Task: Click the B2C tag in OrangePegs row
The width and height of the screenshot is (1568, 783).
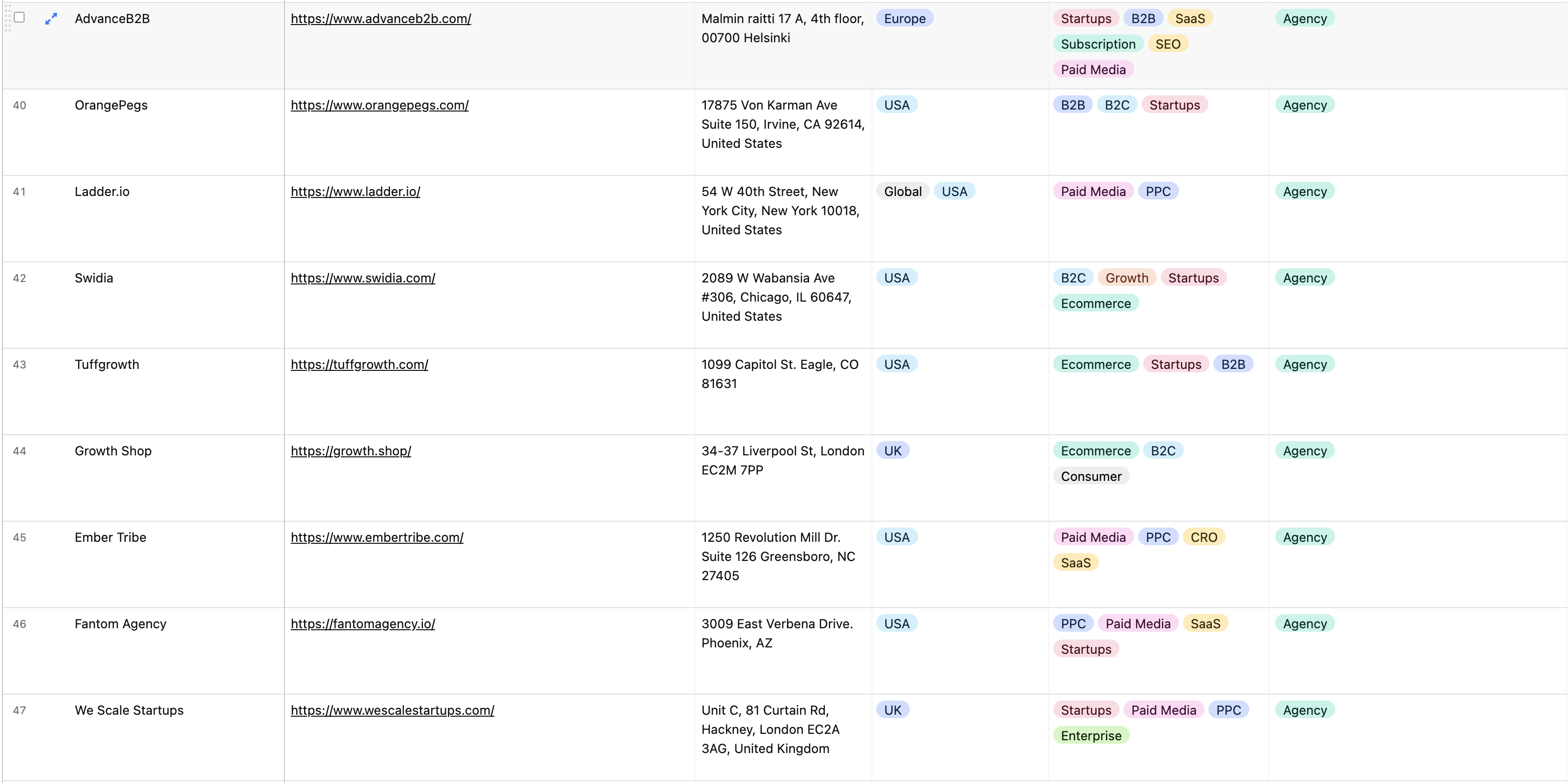Action: tap(1117, 105)
